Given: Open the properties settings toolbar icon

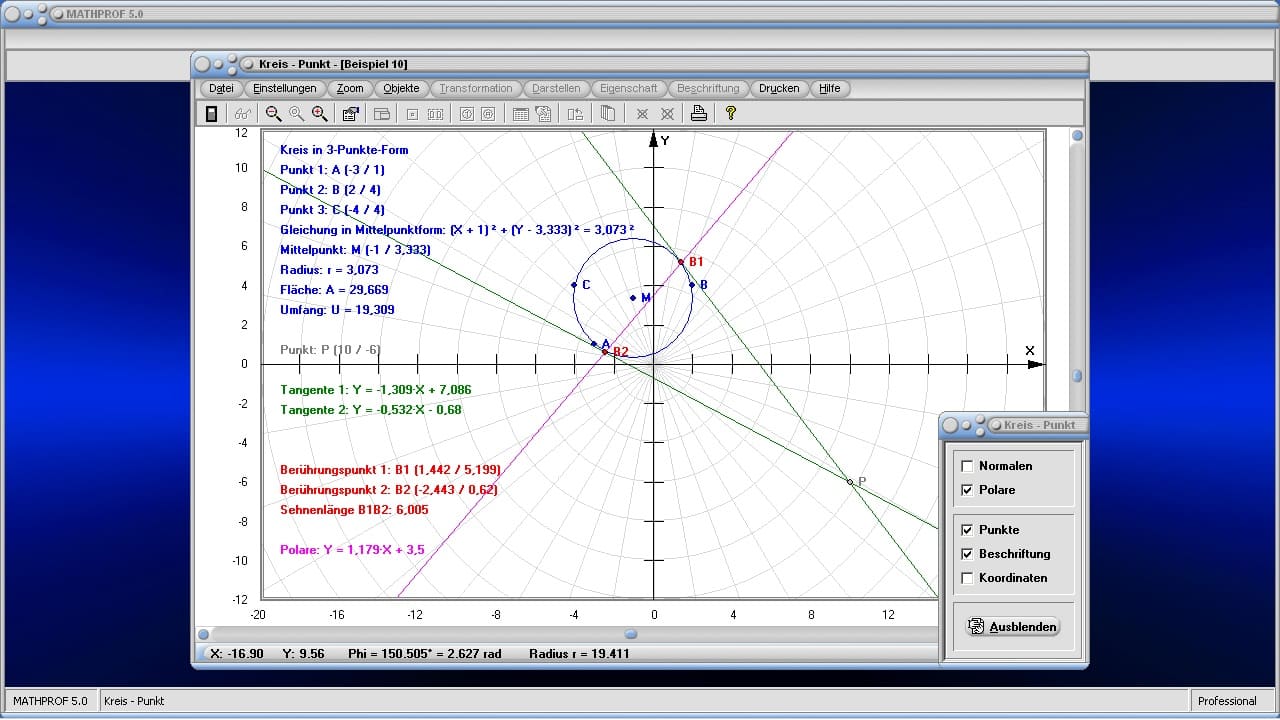Looking at the screenshot, I should coord(351,114).
